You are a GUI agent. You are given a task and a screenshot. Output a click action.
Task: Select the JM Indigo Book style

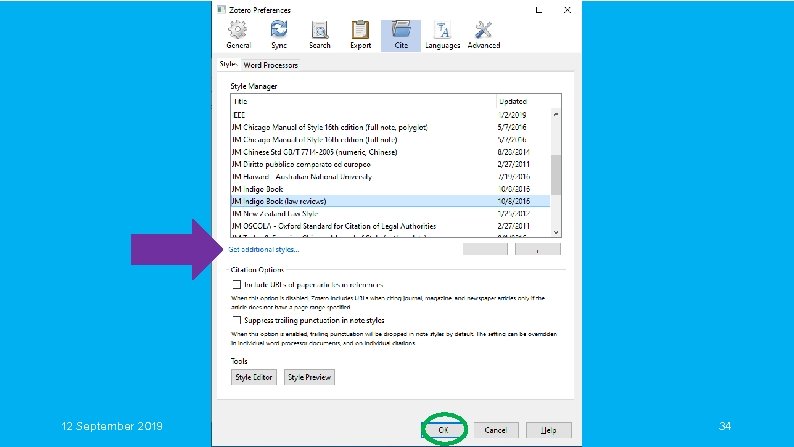(x=390, y=189)
